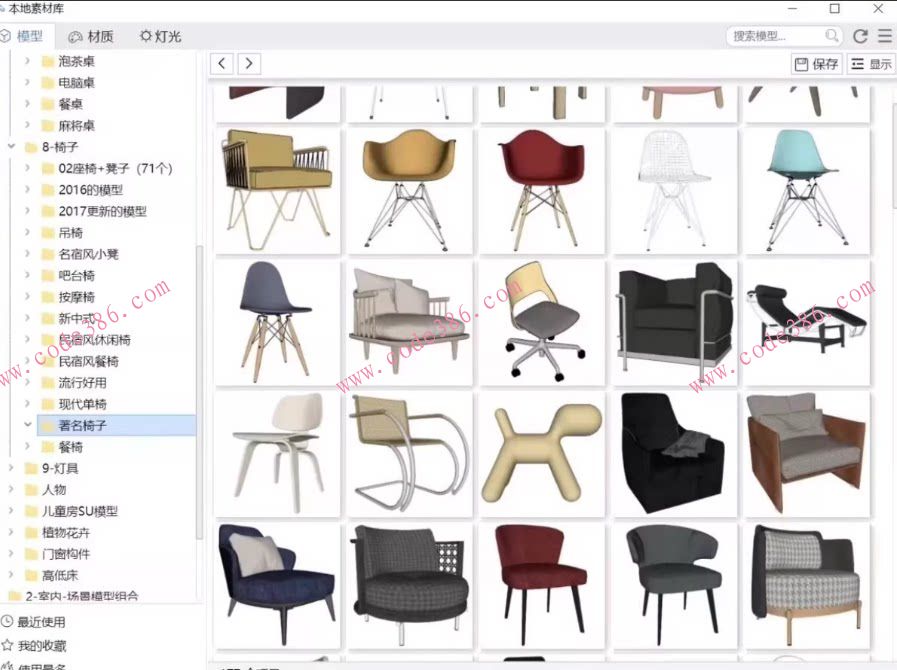This screenshot has height=670, width=897.
Task: Select the red velvet dining chair
Action: (x=542, y=585)
